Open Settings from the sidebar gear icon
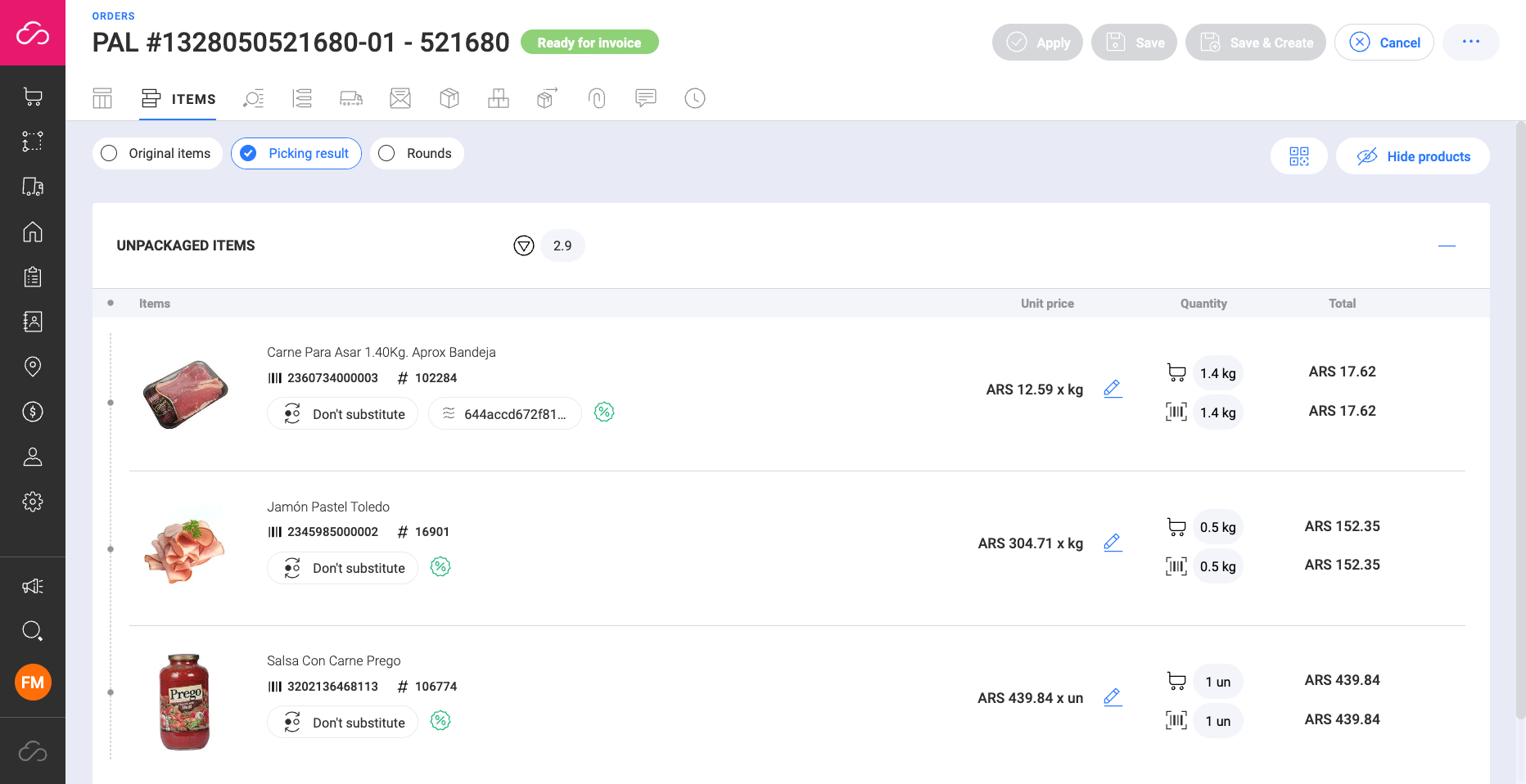1526x784 pixels. (33, 502)
